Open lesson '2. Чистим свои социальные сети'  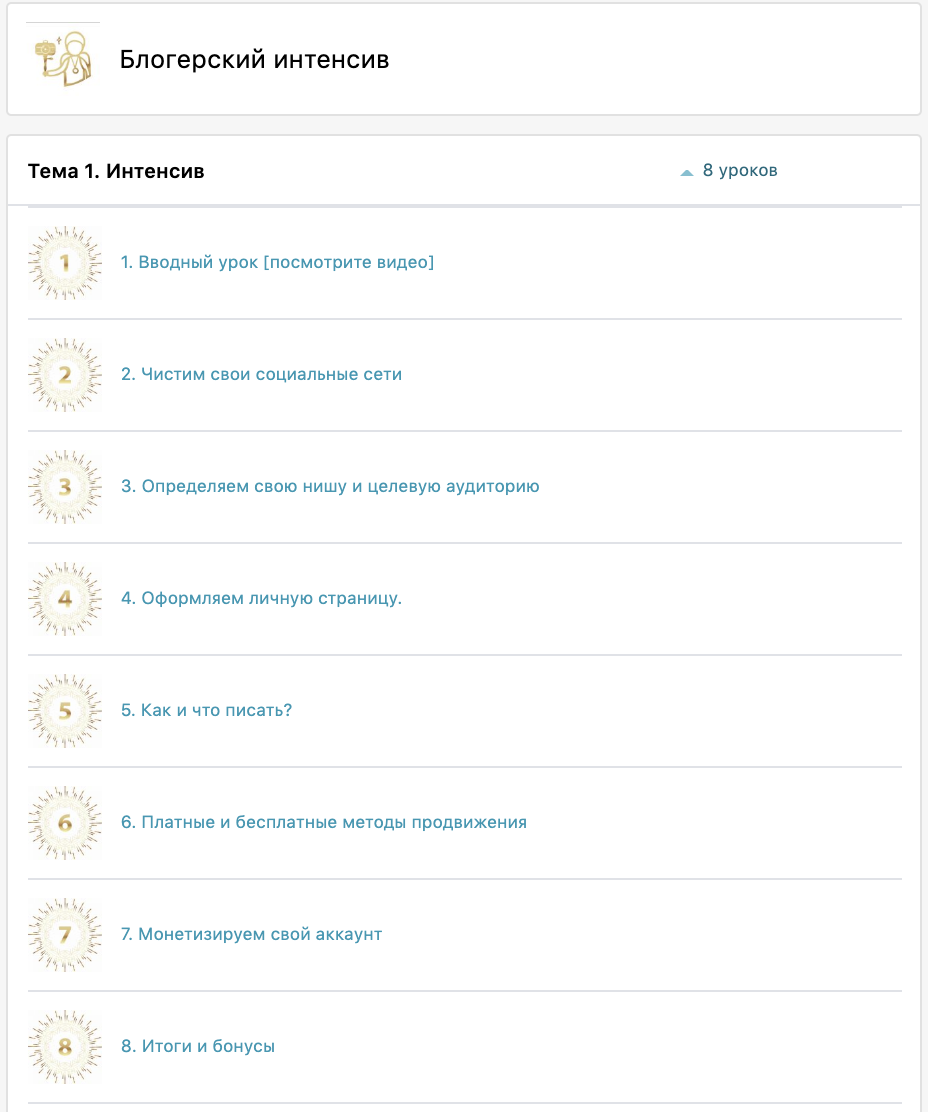tap(261, 375)
